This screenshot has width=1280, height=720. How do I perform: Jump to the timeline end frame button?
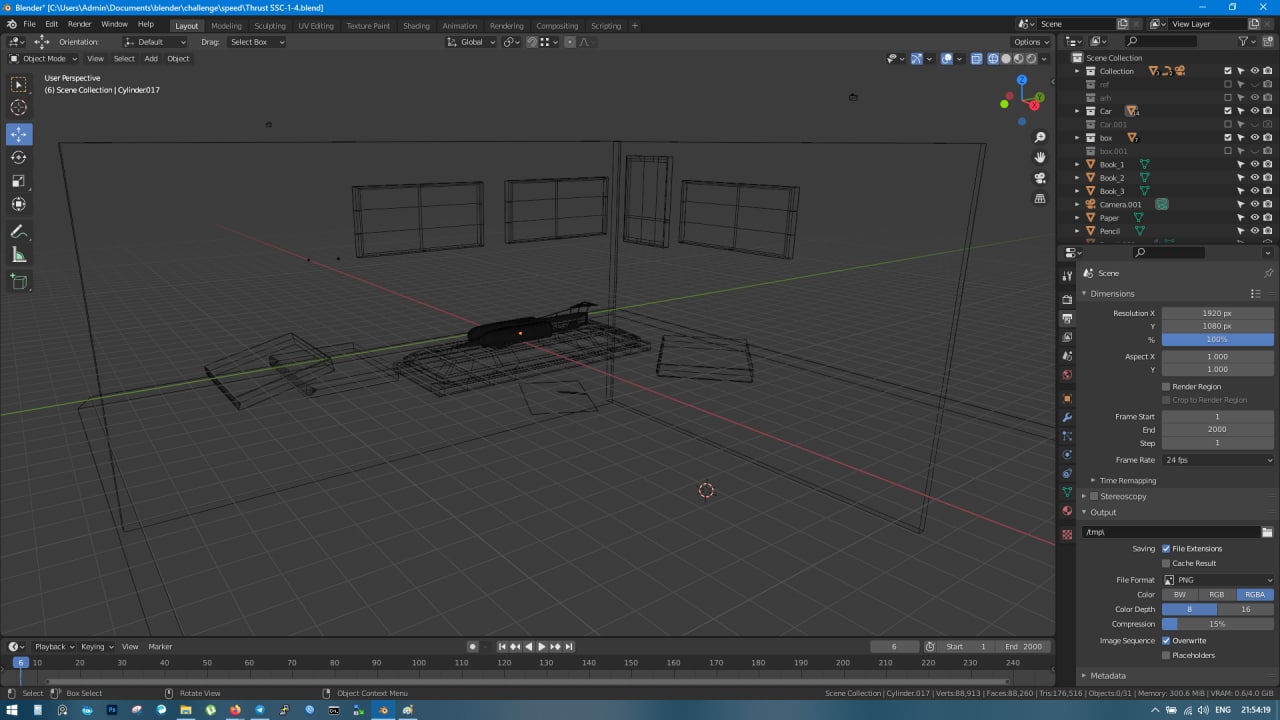point(569,647)
